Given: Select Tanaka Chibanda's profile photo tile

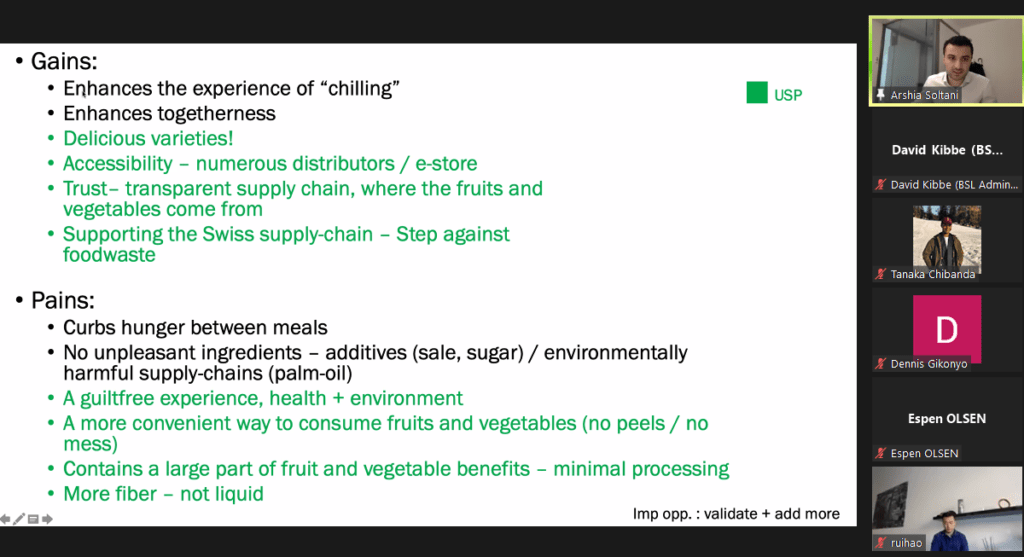Looking at the screenshot, I should tap(946, 237).
